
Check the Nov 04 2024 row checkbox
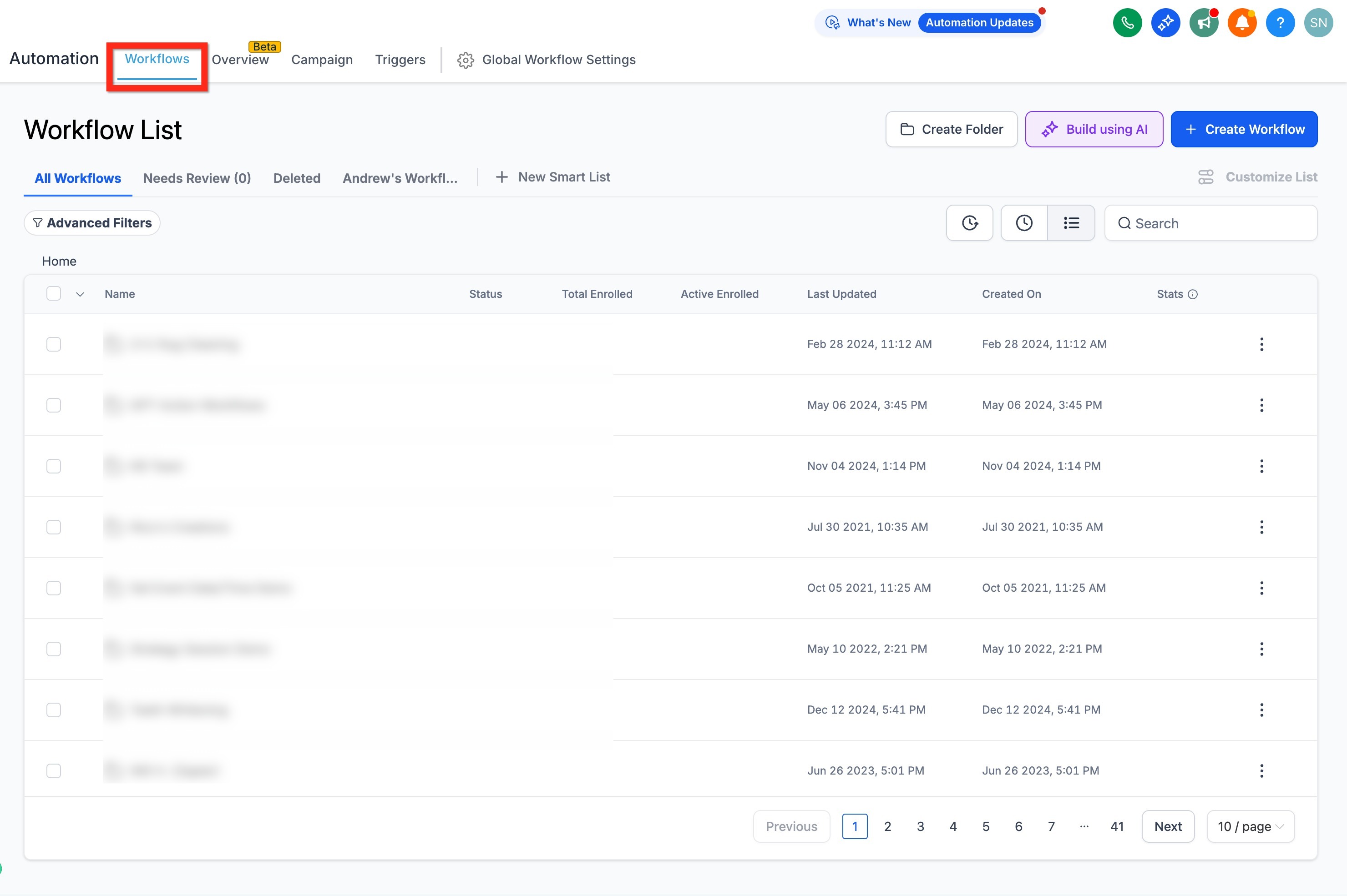[54, 466]
